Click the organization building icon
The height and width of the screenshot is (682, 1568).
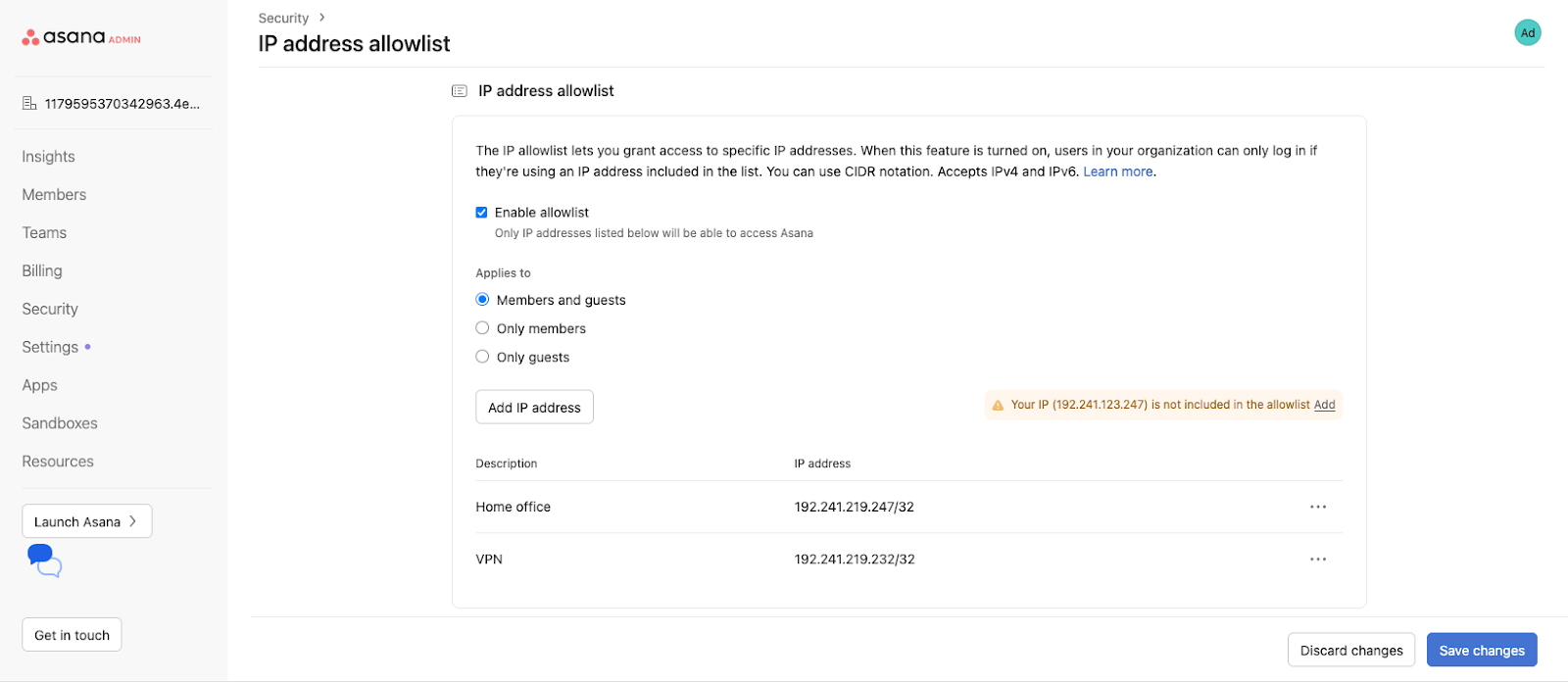tap(29, 102)
